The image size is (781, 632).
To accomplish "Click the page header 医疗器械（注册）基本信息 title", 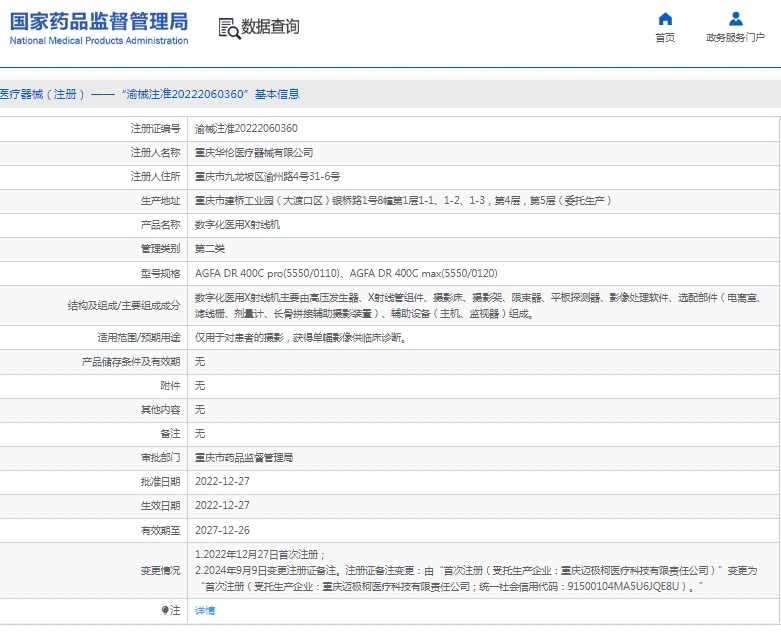I will [149, 94].
